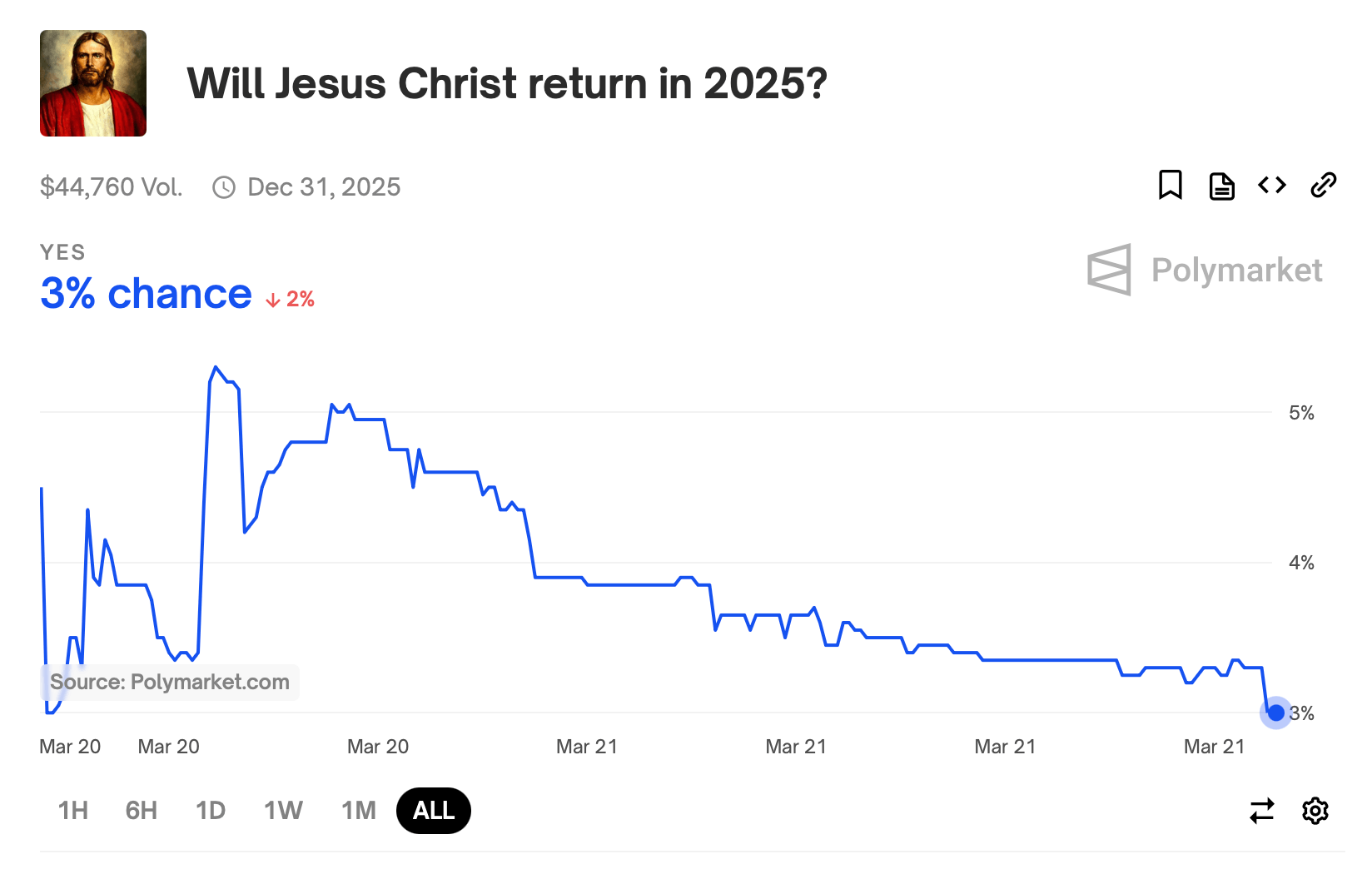Screen dimensions: 1372x884
Task: Open the 1D timeframe tab
Action: (x=211, y=810)
